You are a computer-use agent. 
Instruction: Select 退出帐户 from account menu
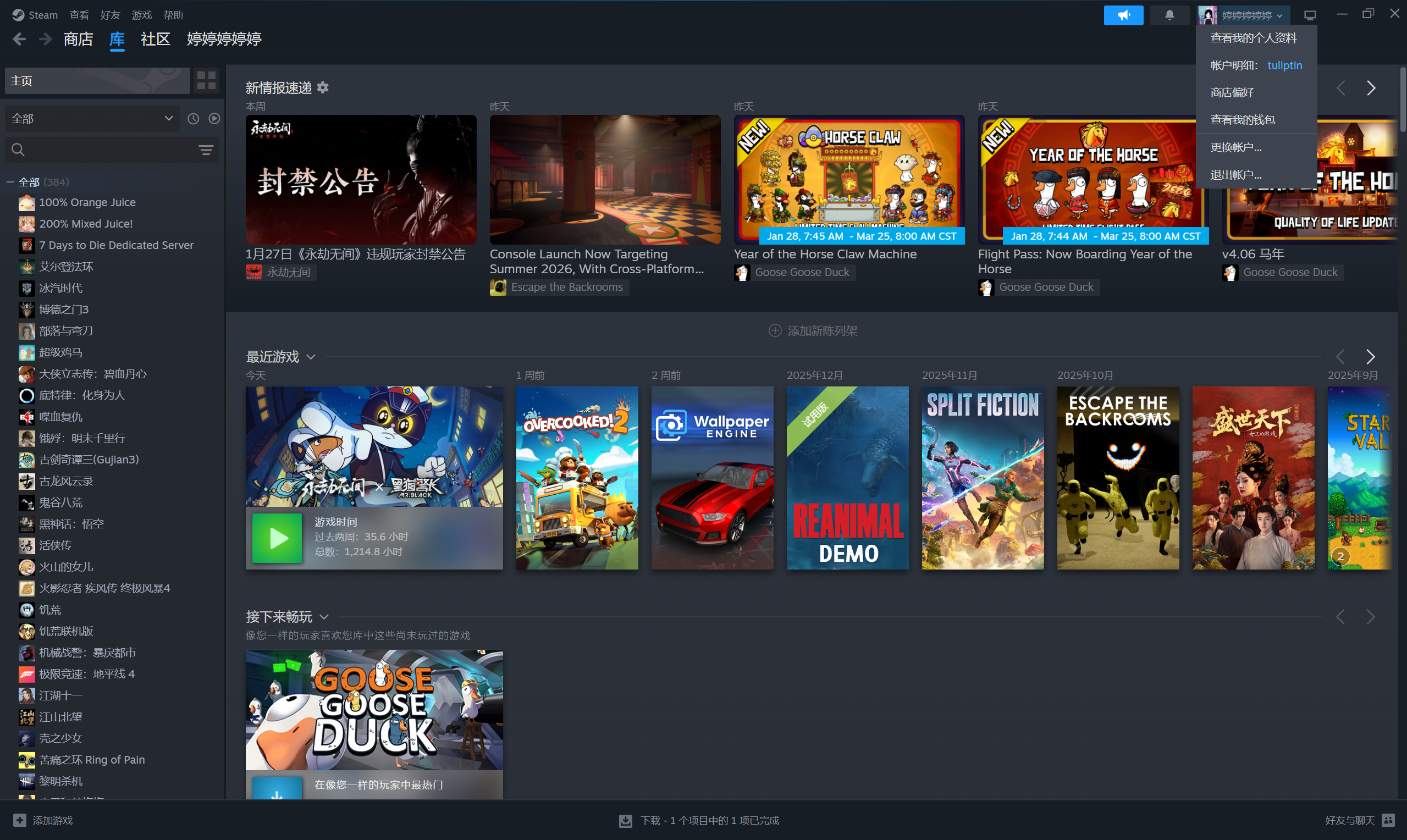(1235, 175)
